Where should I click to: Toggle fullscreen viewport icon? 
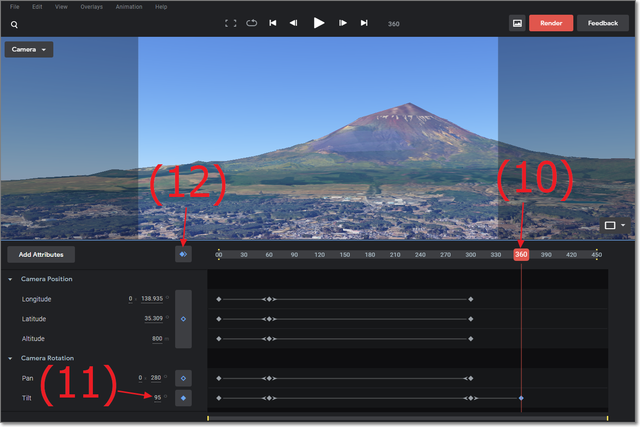tap(231, 23)
